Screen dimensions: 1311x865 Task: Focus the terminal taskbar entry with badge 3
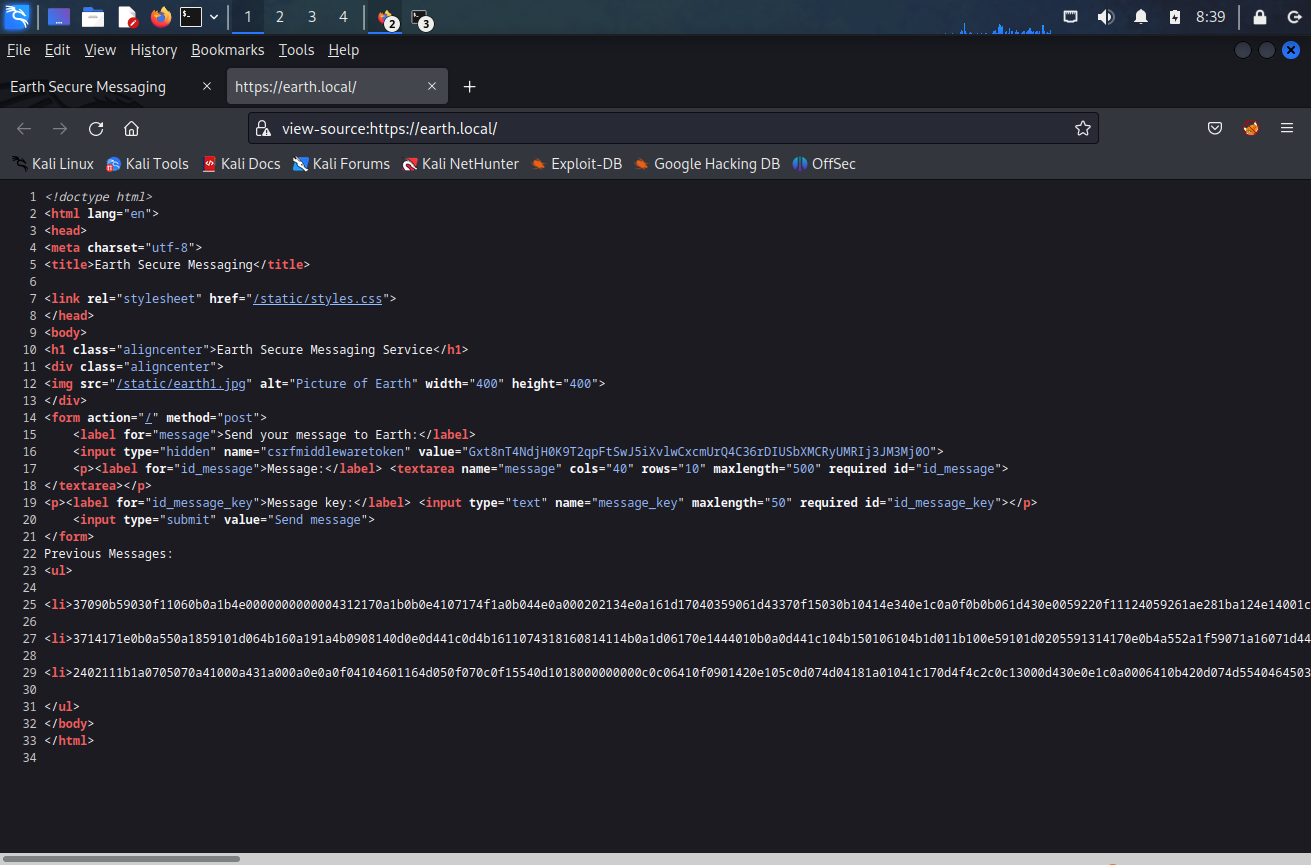point(422,17)
